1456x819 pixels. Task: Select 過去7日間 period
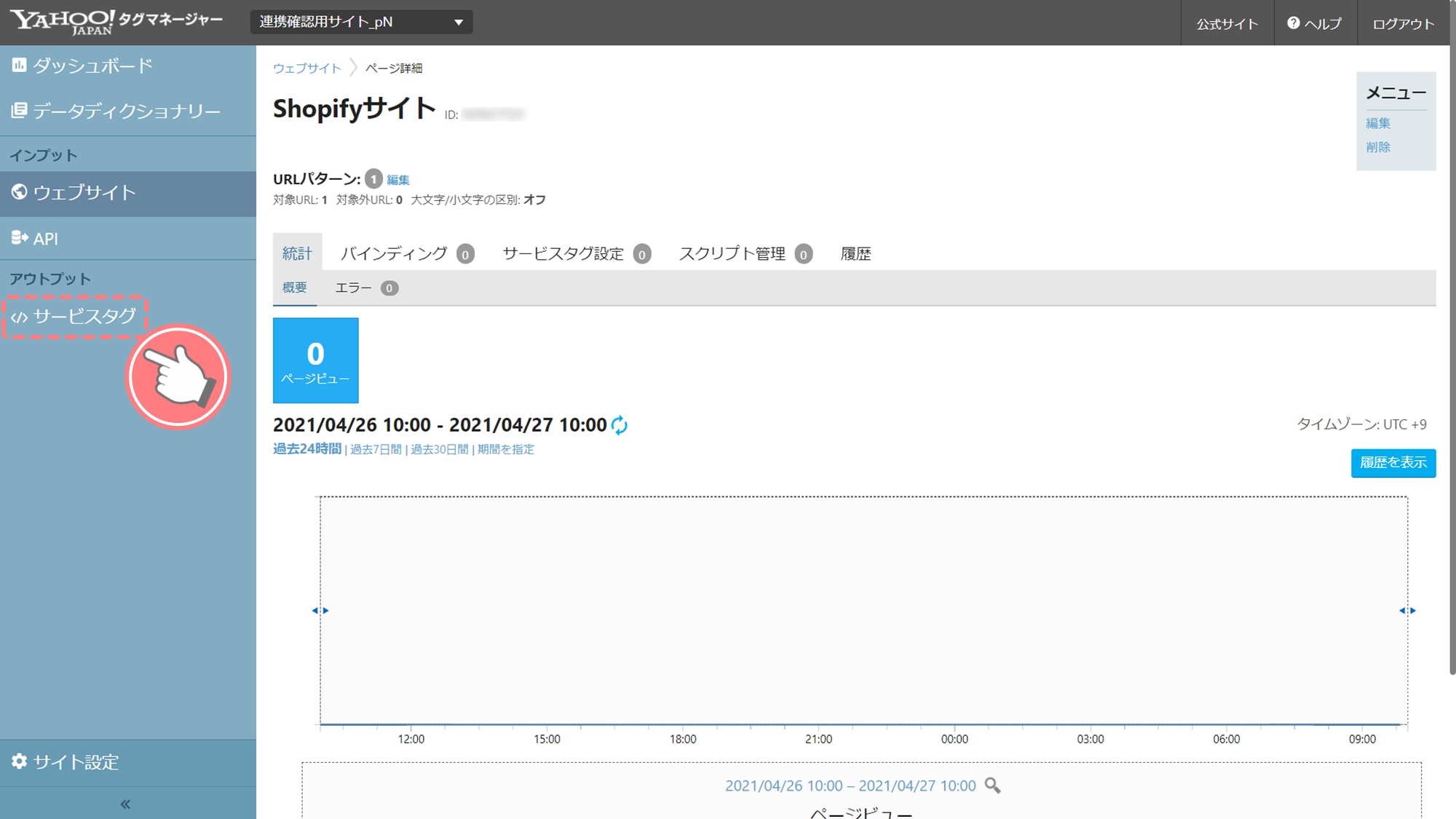(376, 450)
